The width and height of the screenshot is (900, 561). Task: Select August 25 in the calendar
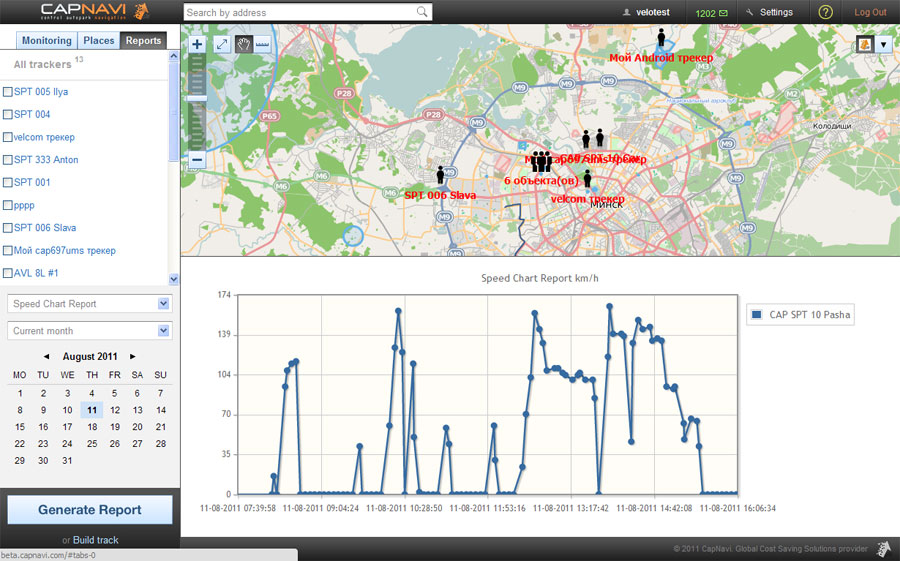[92, 443]
